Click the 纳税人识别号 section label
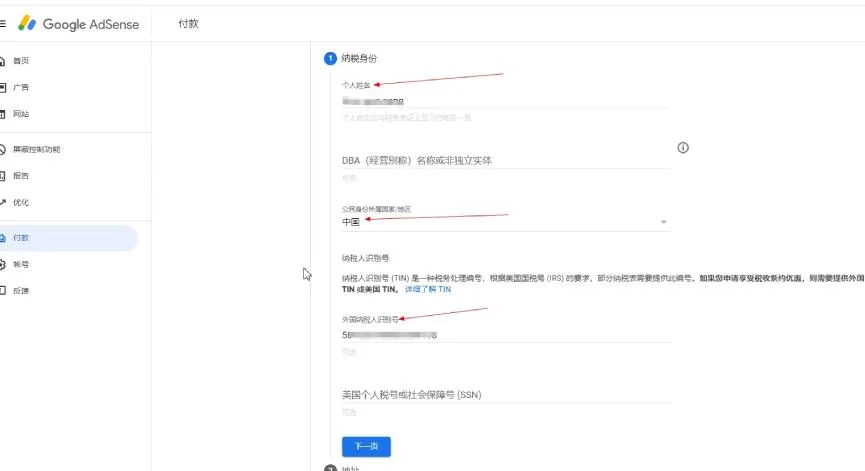The width and height of the screenshot is (865, 471). [365, 258]
